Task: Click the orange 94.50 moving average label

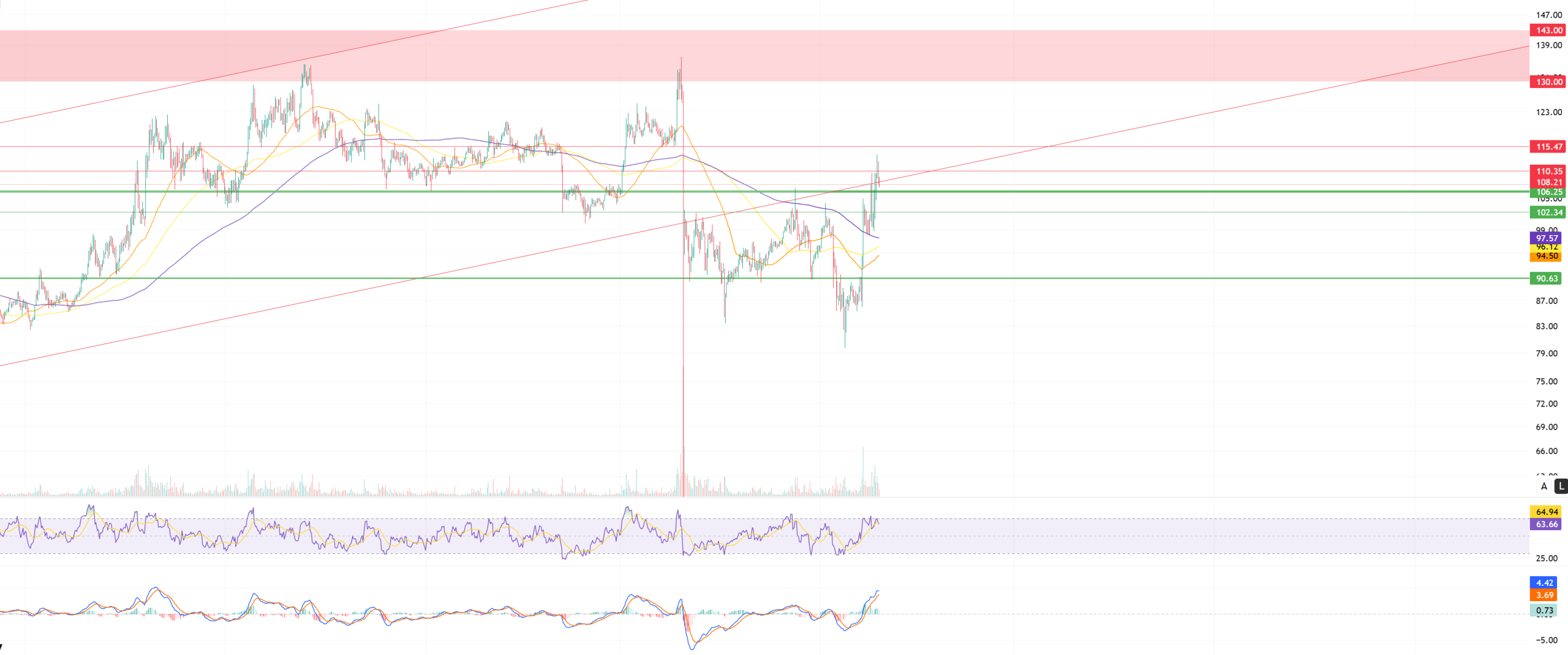Action: 1546,256
